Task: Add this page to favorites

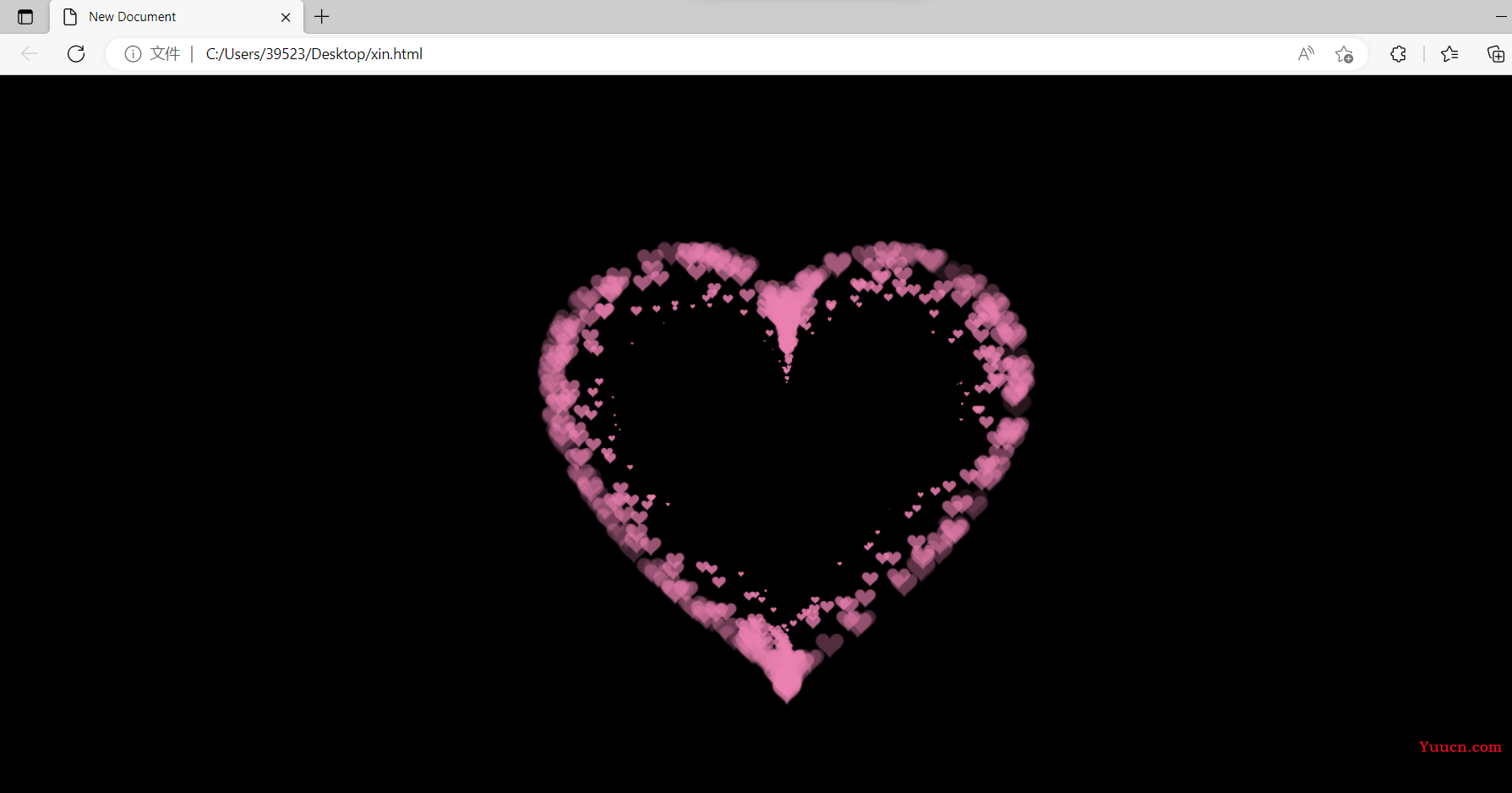Action: [x=1344, y=54]
